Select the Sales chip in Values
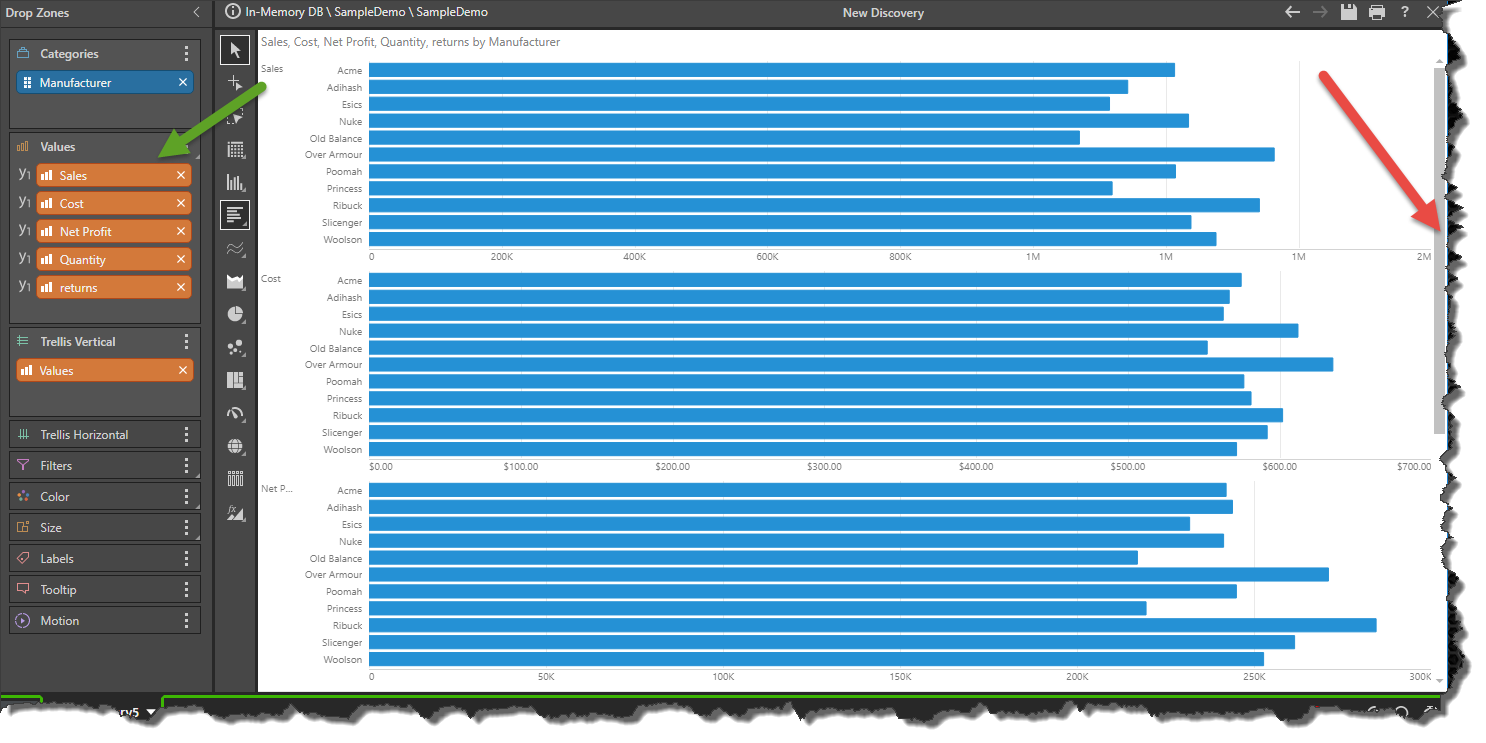 tap(113, 175)
